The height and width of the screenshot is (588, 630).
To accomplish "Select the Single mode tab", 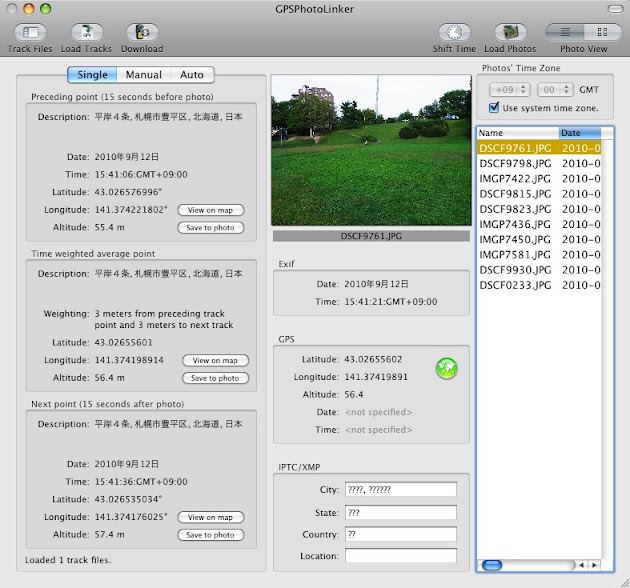I will pos(92,75).
